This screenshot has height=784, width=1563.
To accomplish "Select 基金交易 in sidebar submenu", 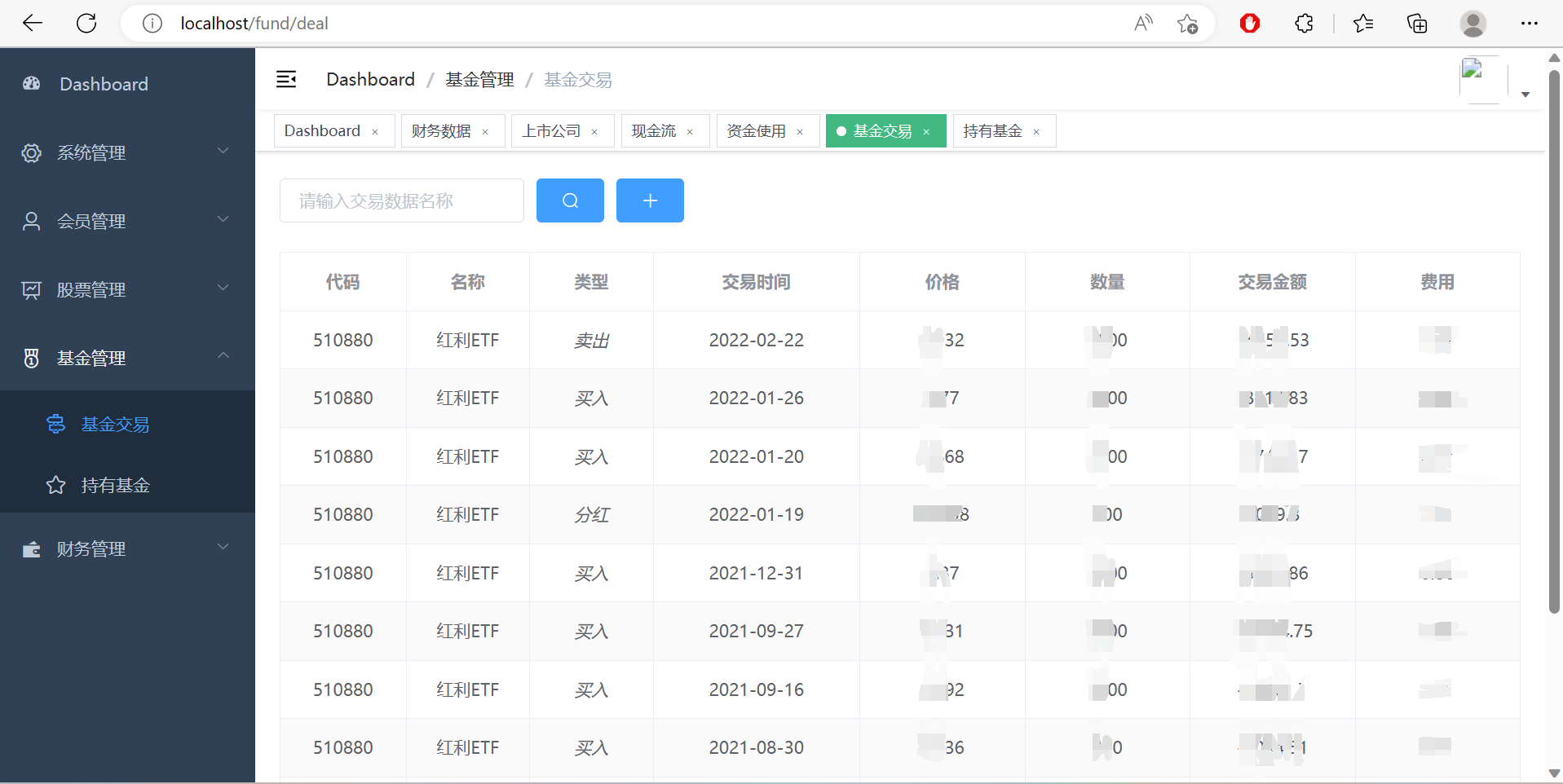I will (127, 424).
